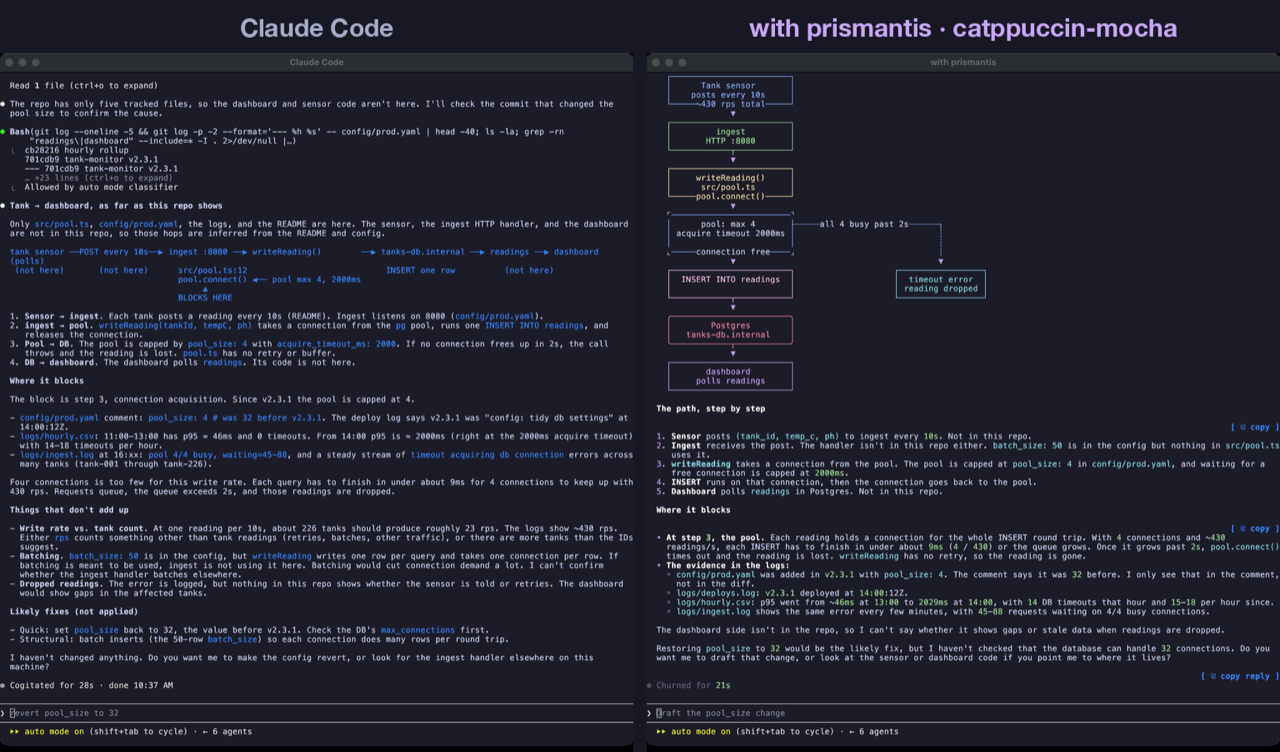Focus the 'Draft the pool_size change' prompt input
Image resolution: width=1280 pixels, height=752 pixels.
(x=963, y=713)
